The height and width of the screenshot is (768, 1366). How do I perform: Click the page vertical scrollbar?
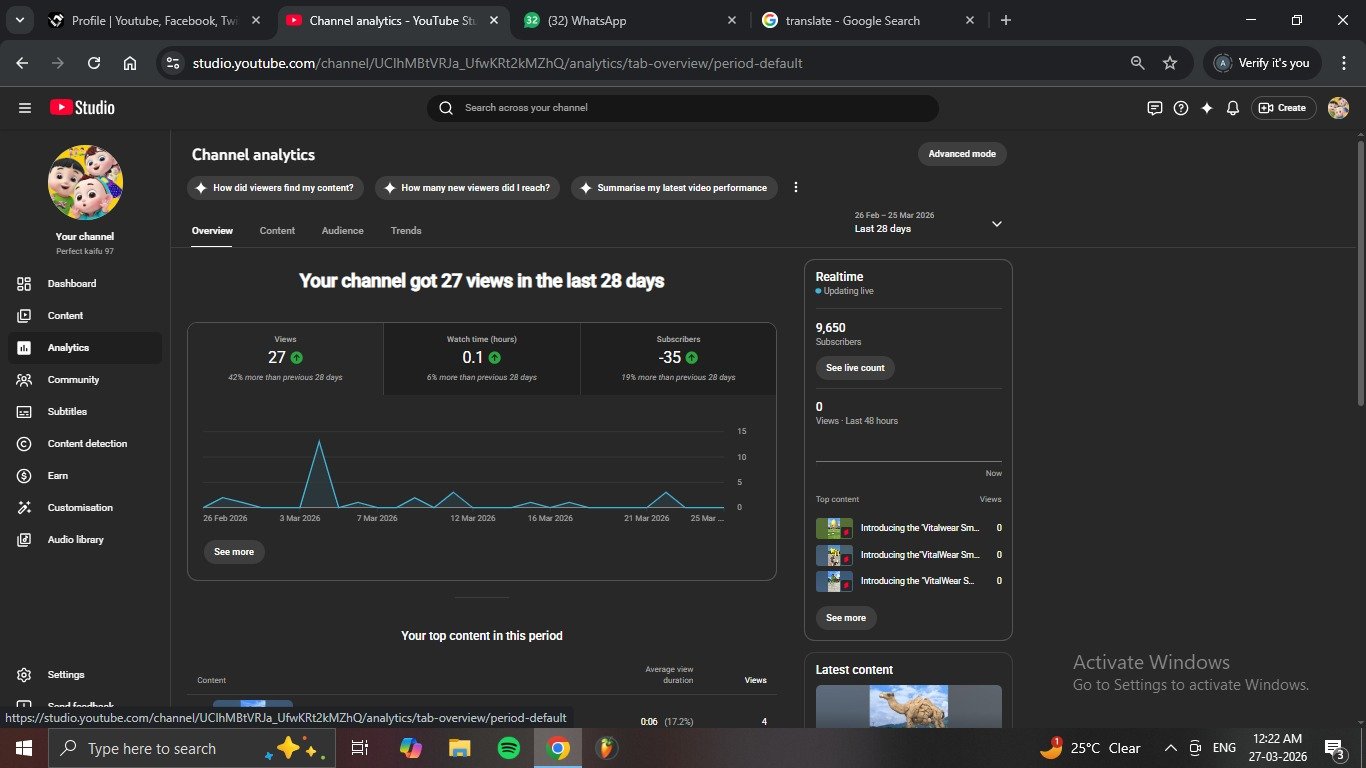pos(1360,270)
